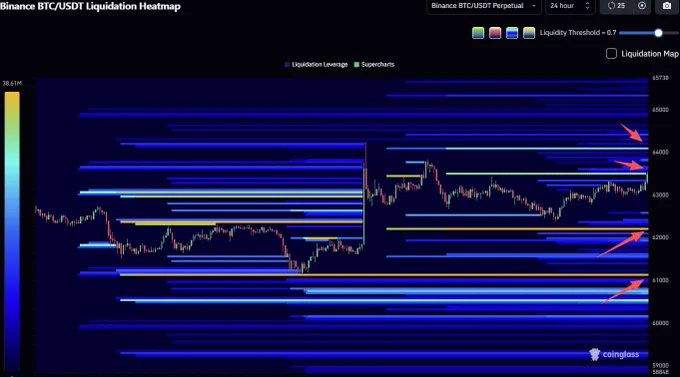The width and height of the screenshot is (680, 377).
Task: Click the 61000 price axis label
Action: (660, 280)
